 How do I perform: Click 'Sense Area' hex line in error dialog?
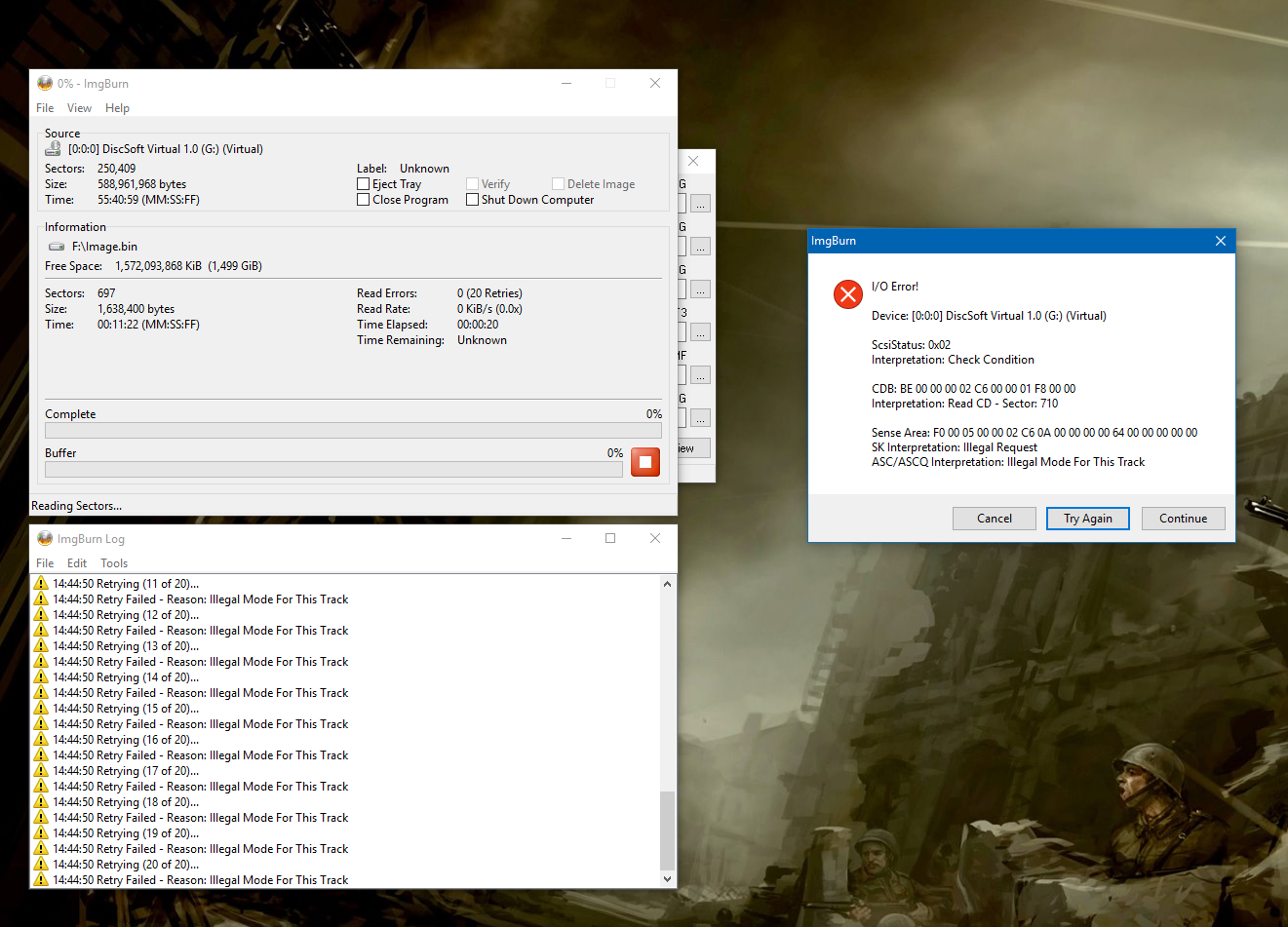[1034, 433]
